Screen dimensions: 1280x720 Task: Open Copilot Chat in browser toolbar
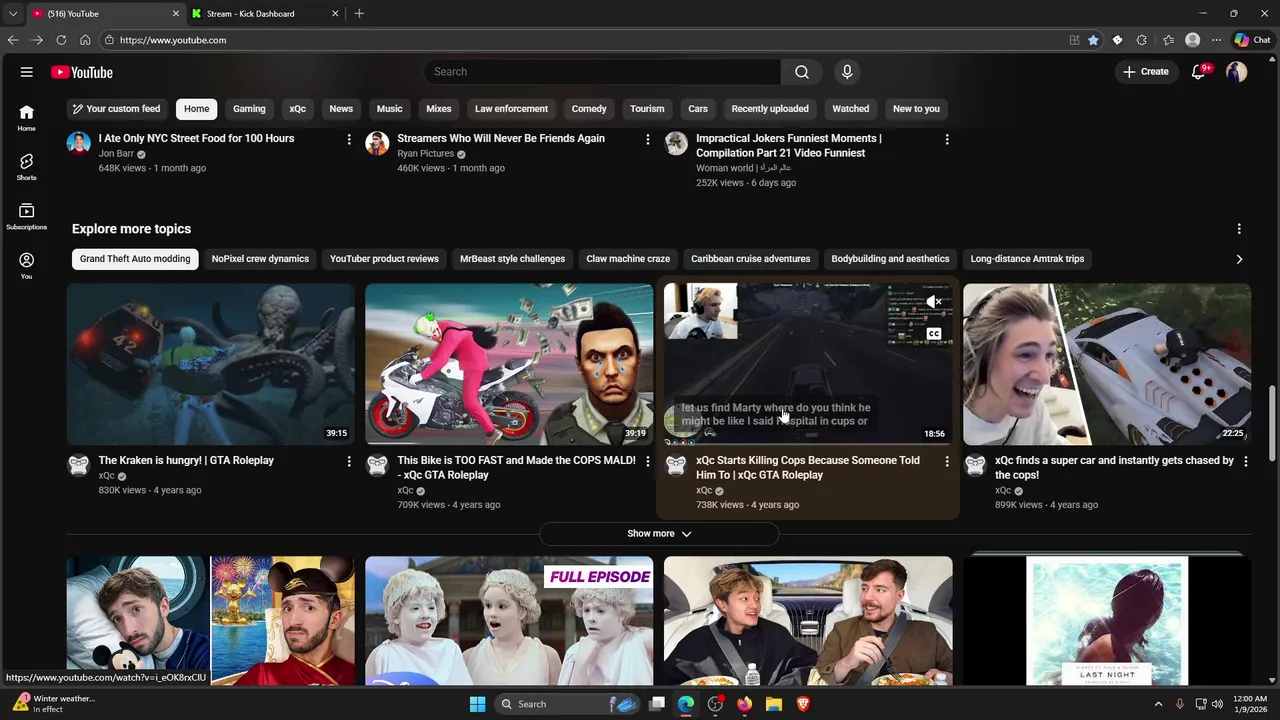point(1252,40)
